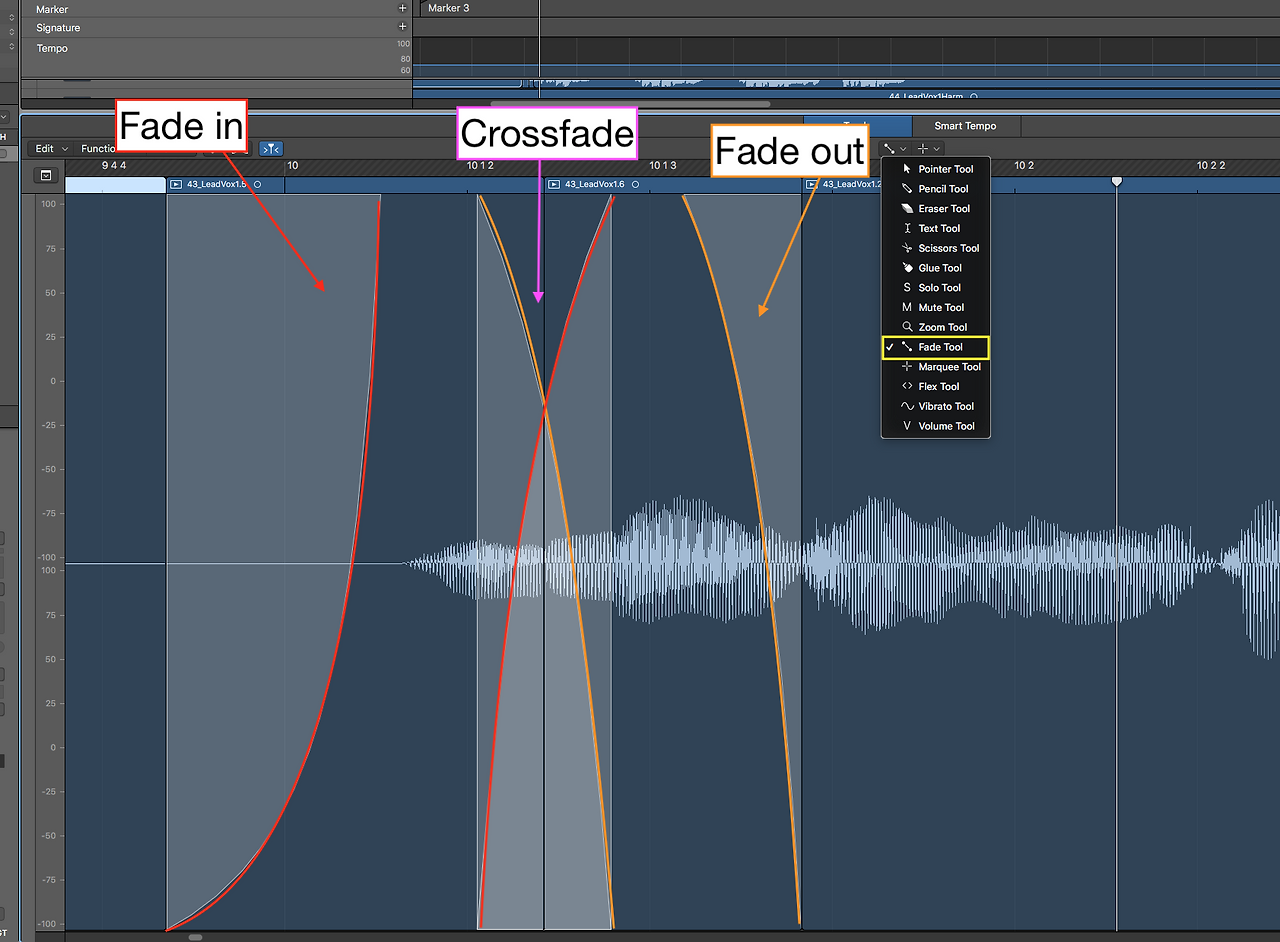Pick the Eraser Tool in the menu
1280x942 pixels.
936,209
